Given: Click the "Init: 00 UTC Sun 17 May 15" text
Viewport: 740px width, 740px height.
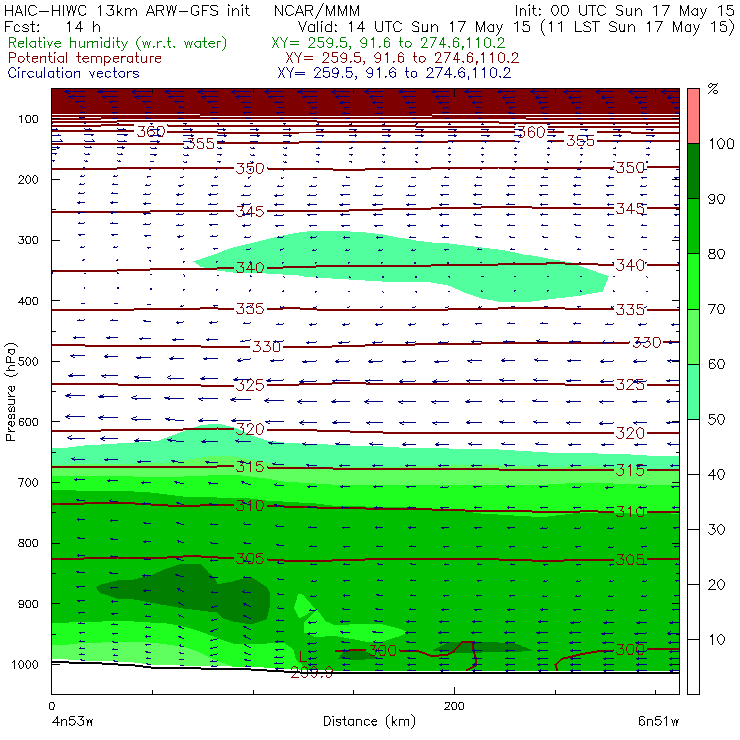Looking at the screenshot, I should [x=624, y=10].
